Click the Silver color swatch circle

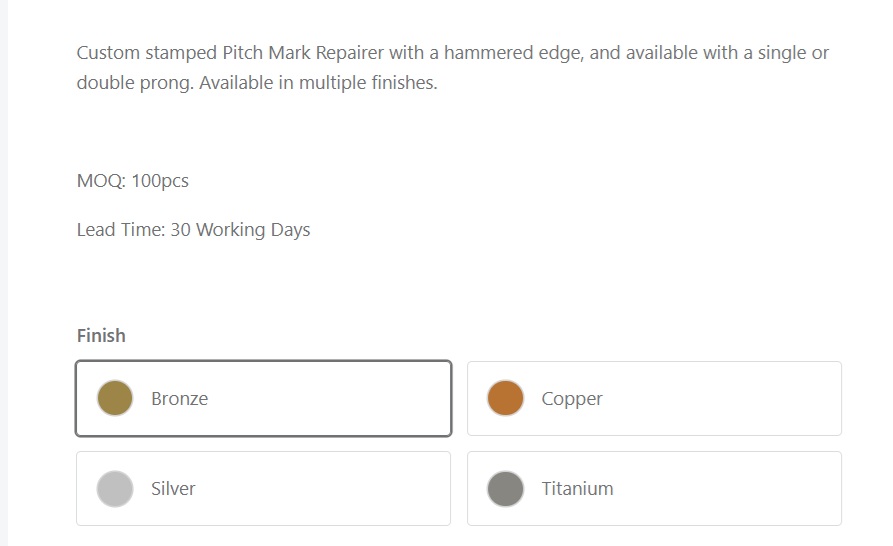tap(115, 488)
